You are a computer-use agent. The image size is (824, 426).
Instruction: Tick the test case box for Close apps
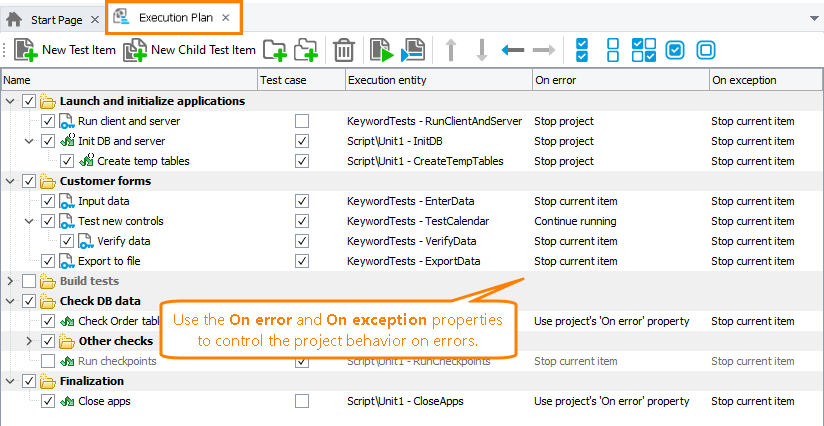click(x=302, y=401)
